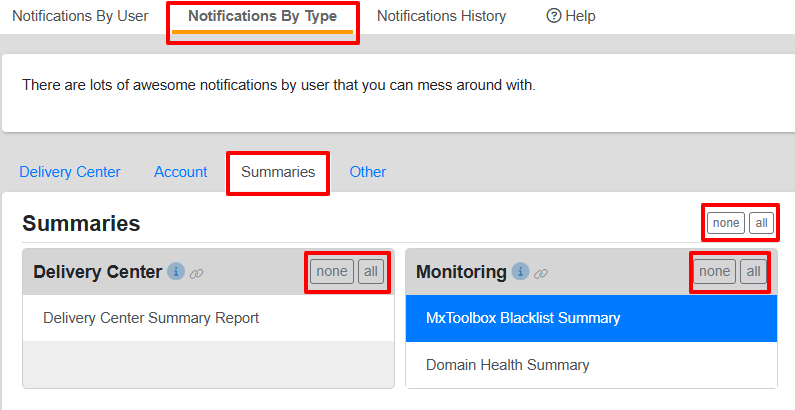The height and width of the screenshot is (410, 795).
Task: Click 'none' in the Delivery Center panel
Action: pos(332,272)
